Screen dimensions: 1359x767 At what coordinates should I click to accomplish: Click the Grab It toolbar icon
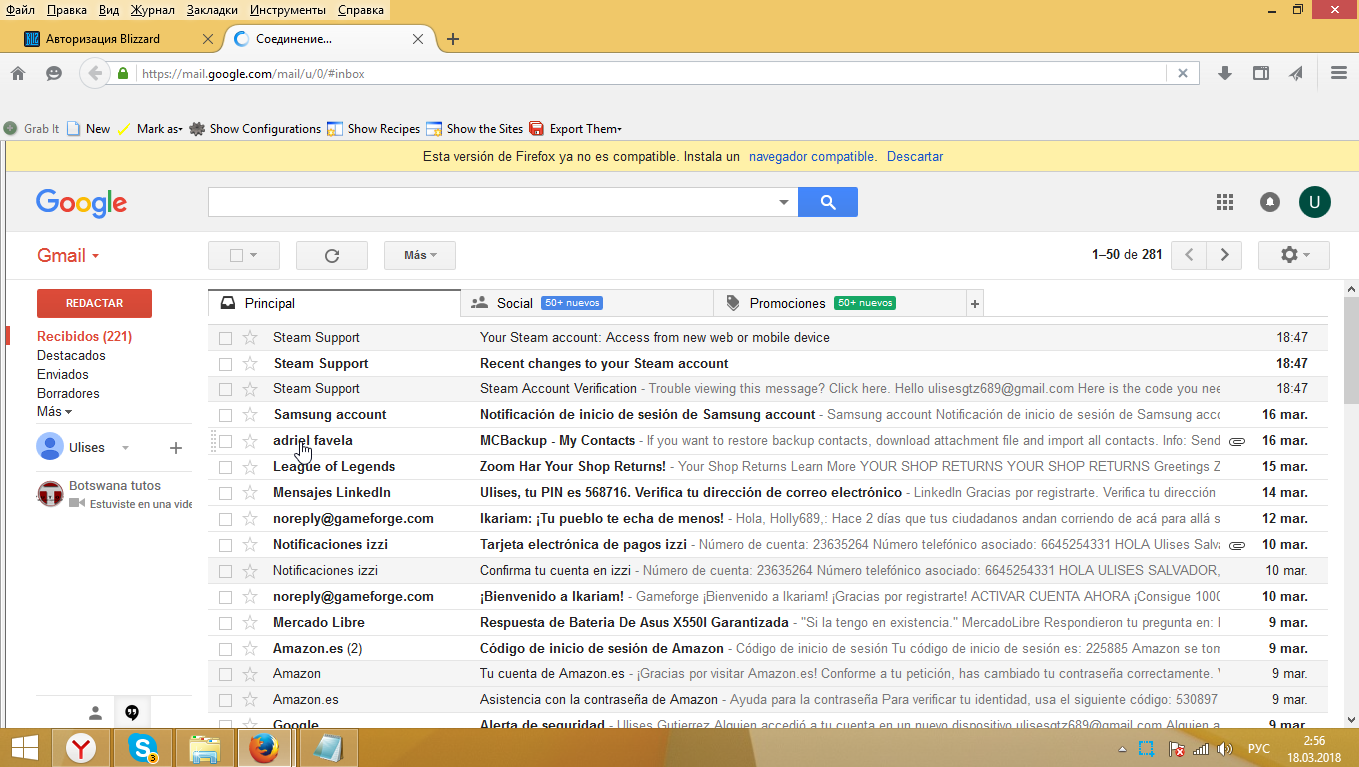click(32, 129)
